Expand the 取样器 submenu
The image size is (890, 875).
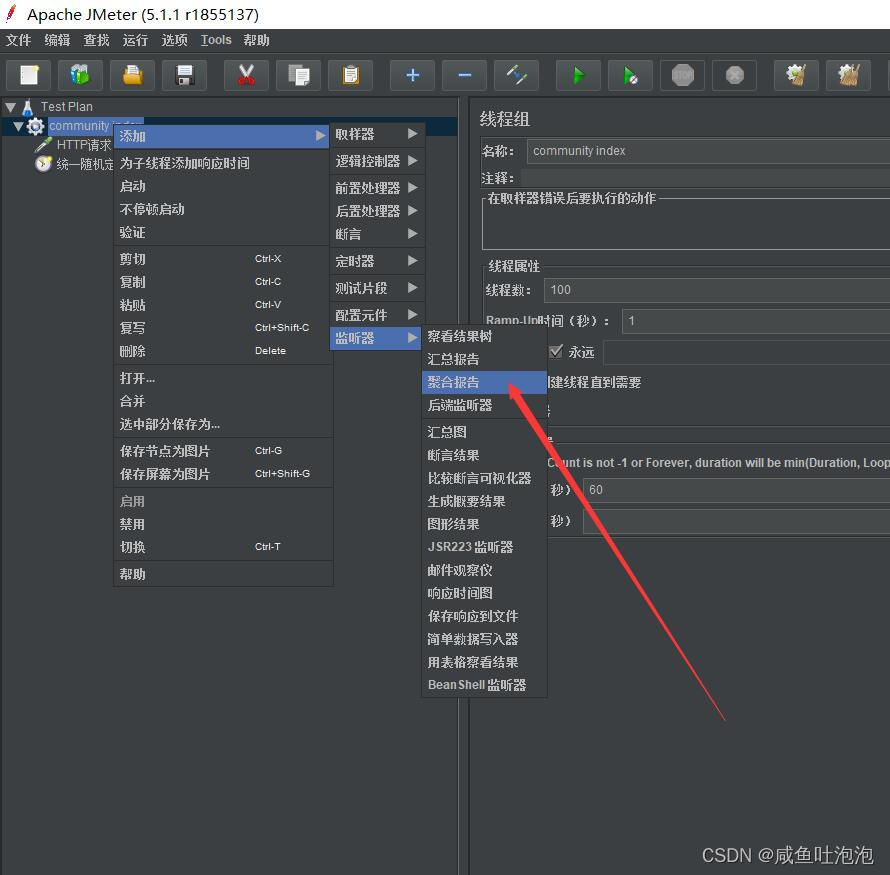(x=377, y=134)
